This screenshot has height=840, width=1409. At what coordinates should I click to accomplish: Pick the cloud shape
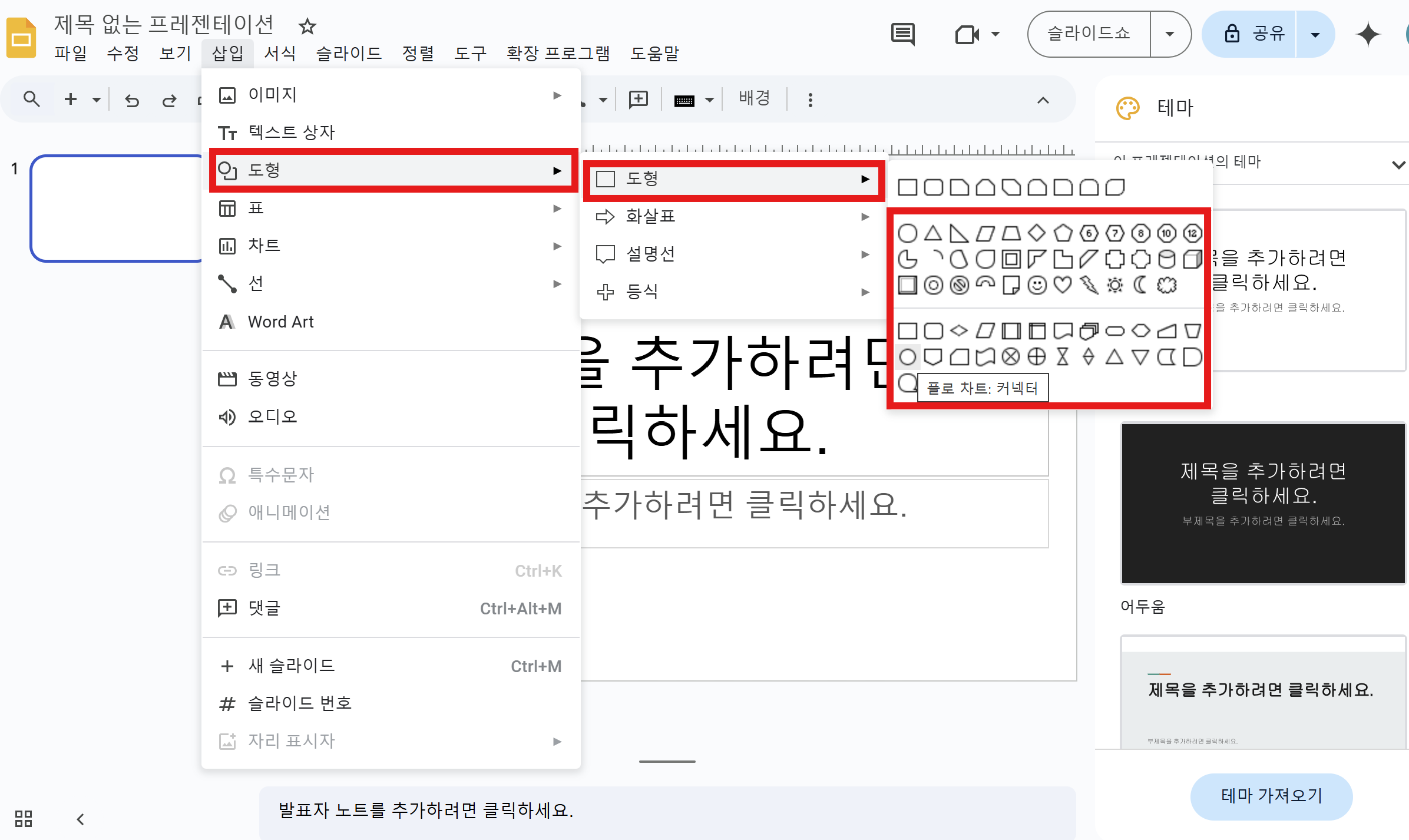pos(1166,285)
